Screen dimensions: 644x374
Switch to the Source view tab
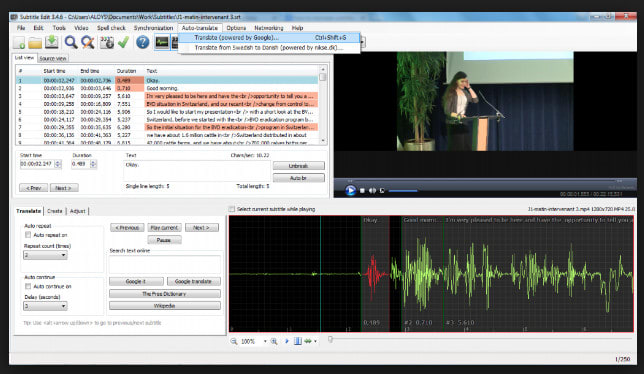click(53, 58)
